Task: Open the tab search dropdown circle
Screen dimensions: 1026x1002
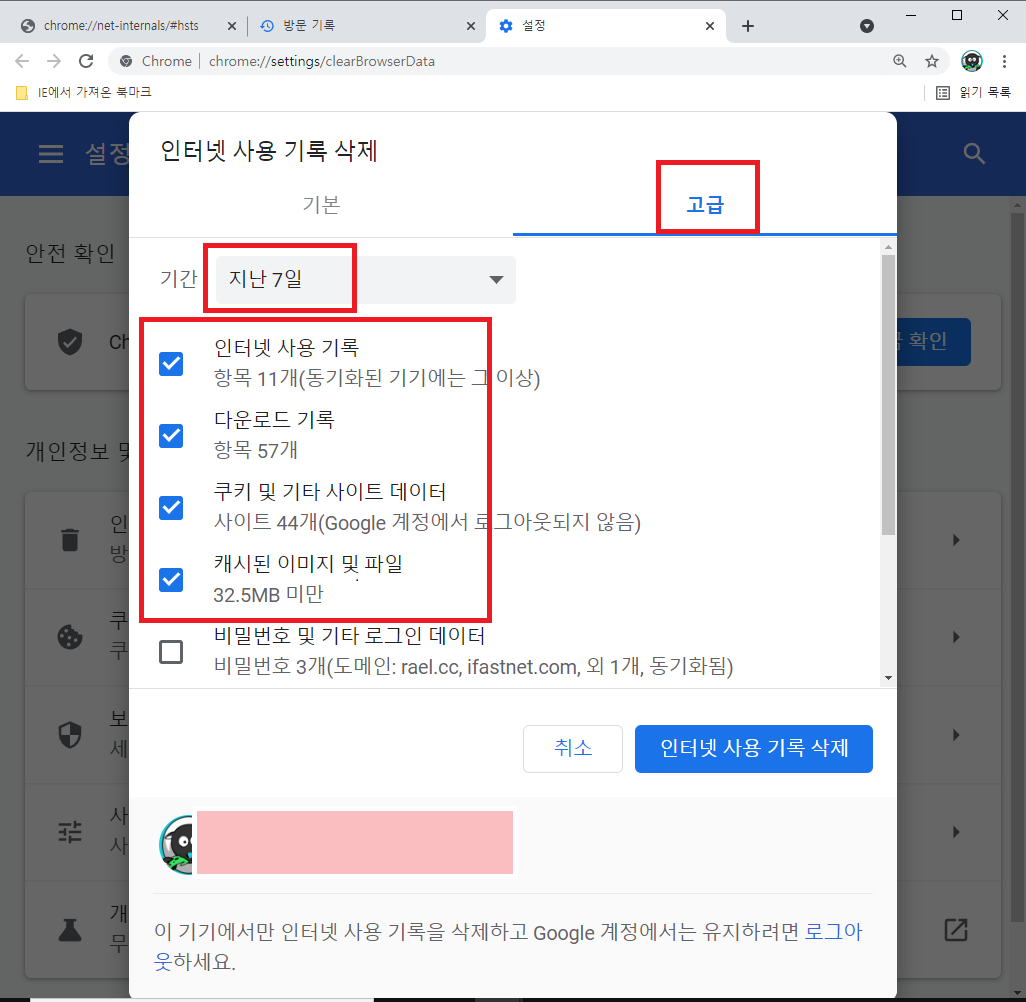Action: [x=867, y=26]
